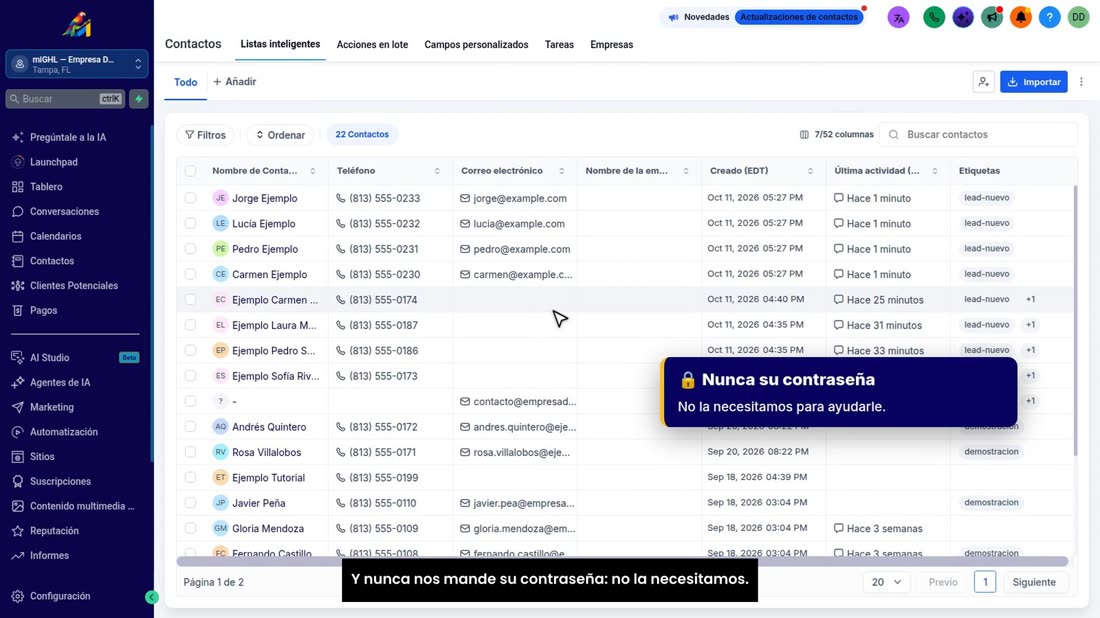1100x618 pixels.
Task: Select the Todo list tab
Action: 185,82
